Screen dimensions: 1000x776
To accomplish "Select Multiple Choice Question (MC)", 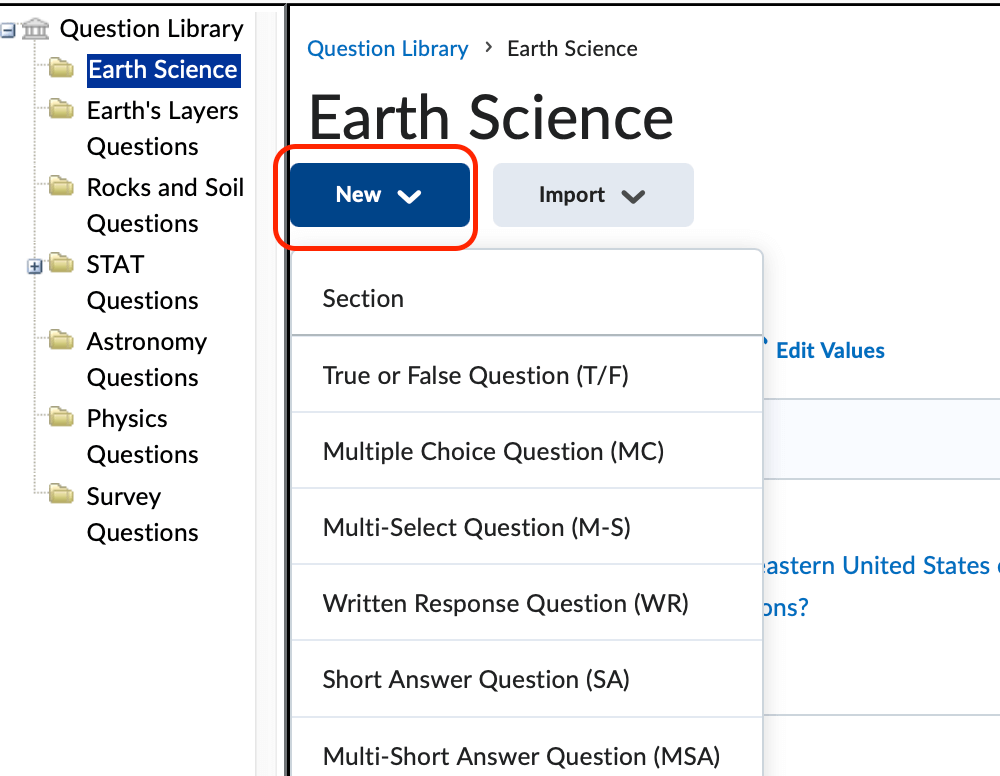I will [x=493, y=451].
